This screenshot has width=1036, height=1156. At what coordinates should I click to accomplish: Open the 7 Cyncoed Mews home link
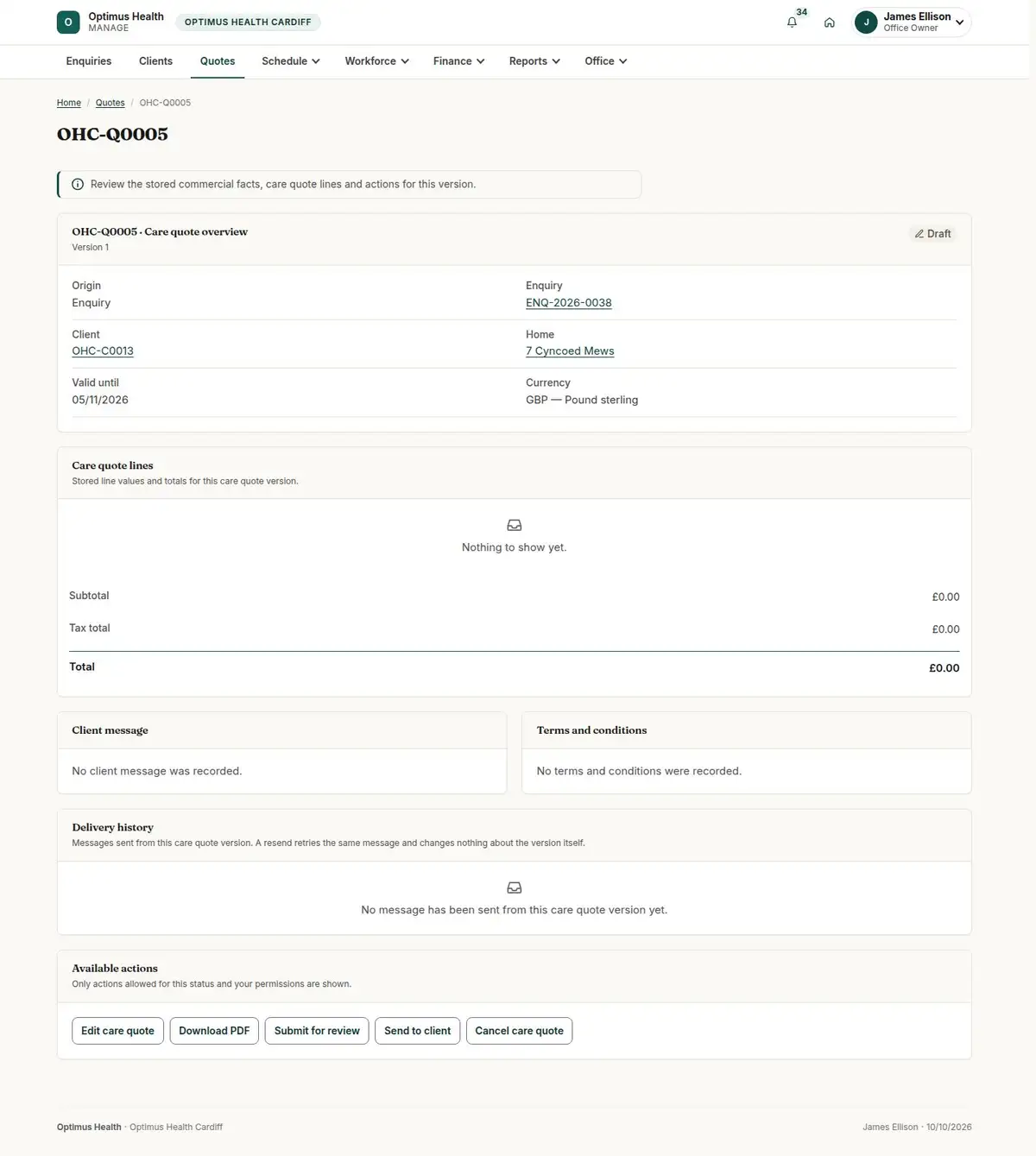[570, 351]
